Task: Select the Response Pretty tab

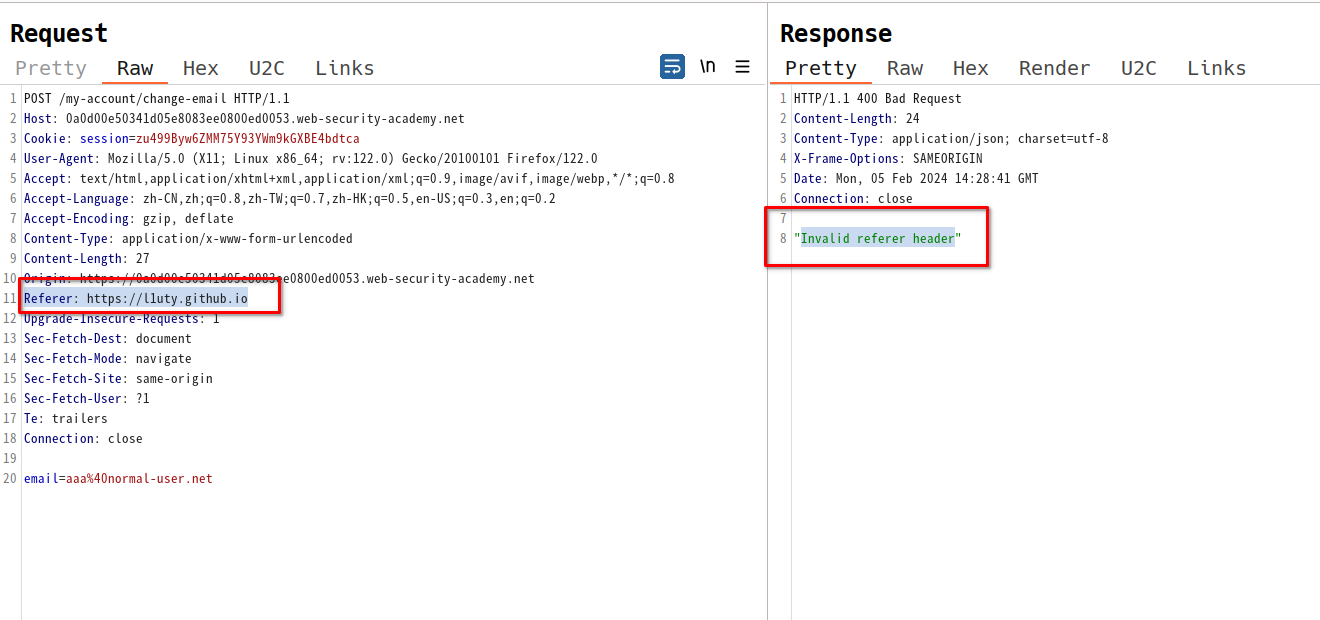Action: click(x=821, y=68)
